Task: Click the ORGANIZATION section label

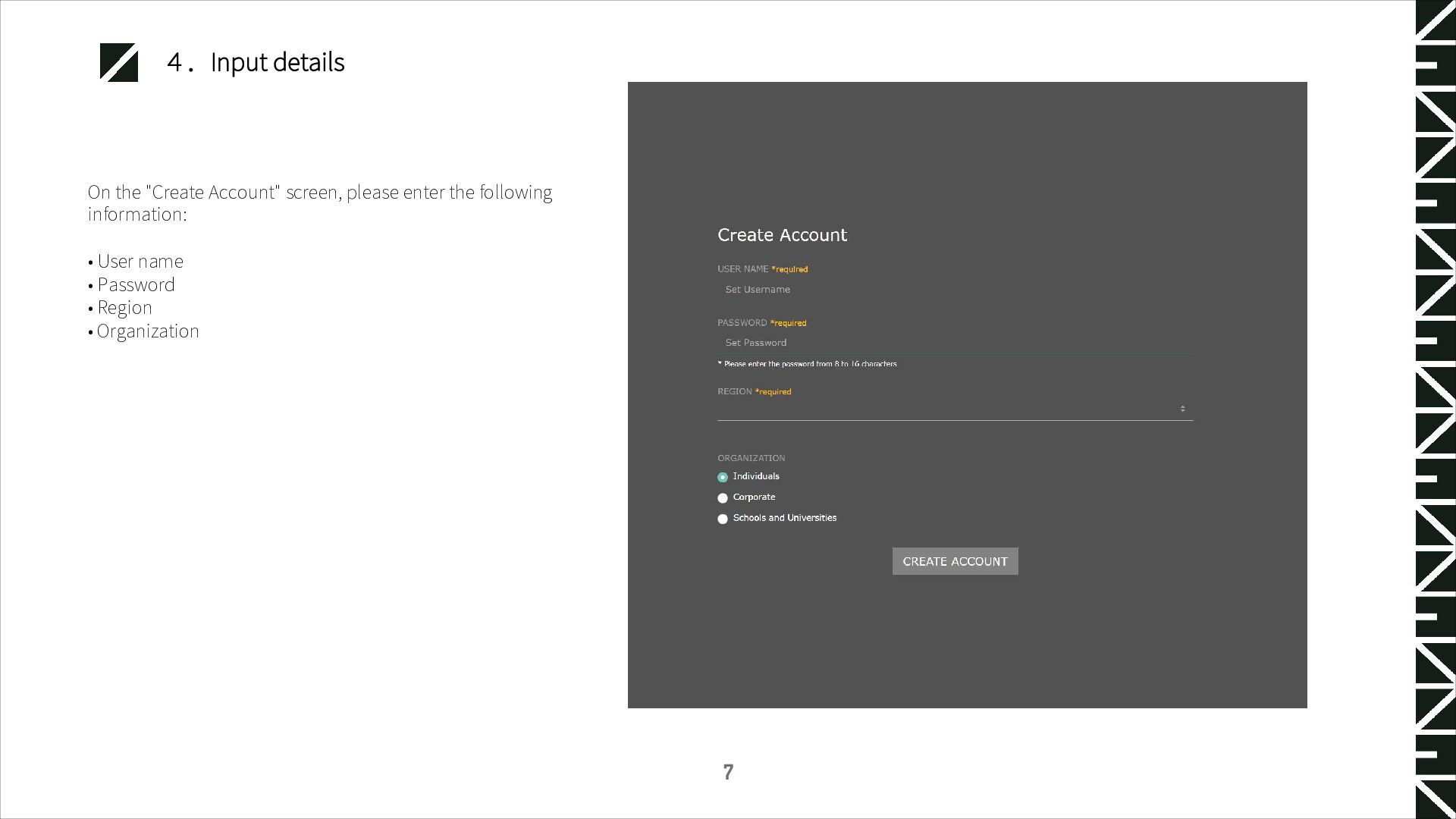Action: pos(751,458)
